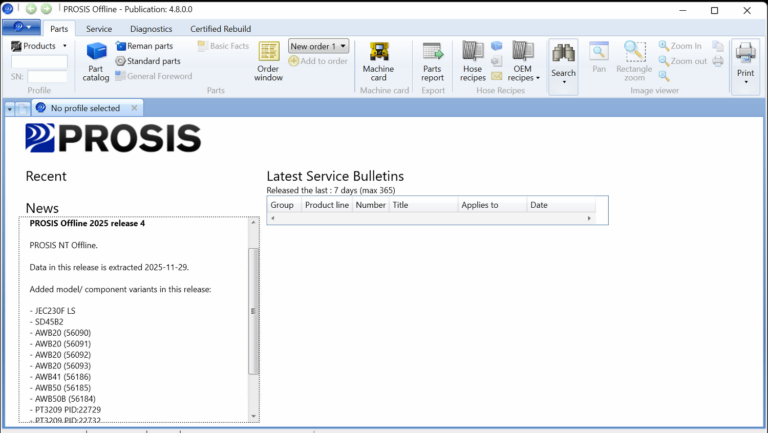Click the blue box icon beside Hose recipes
This screenshot has height=433, width=768.
(497, 46)
